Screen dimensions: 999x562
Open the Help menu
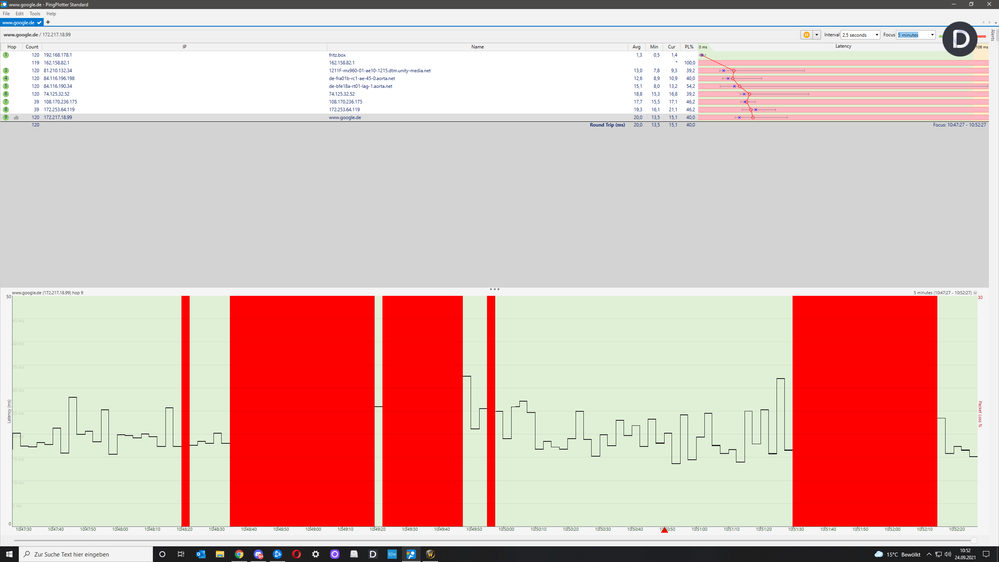51,13
